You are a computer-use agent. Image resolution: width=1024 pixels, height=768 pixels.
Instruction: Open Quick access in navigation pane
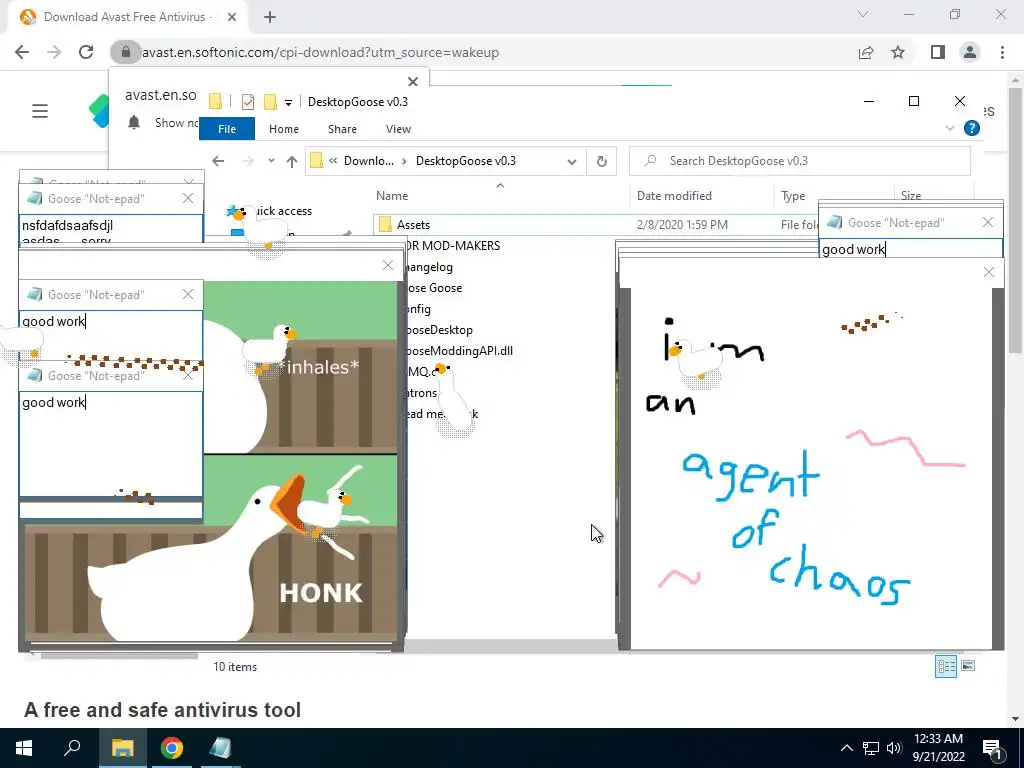pos(282,211)
